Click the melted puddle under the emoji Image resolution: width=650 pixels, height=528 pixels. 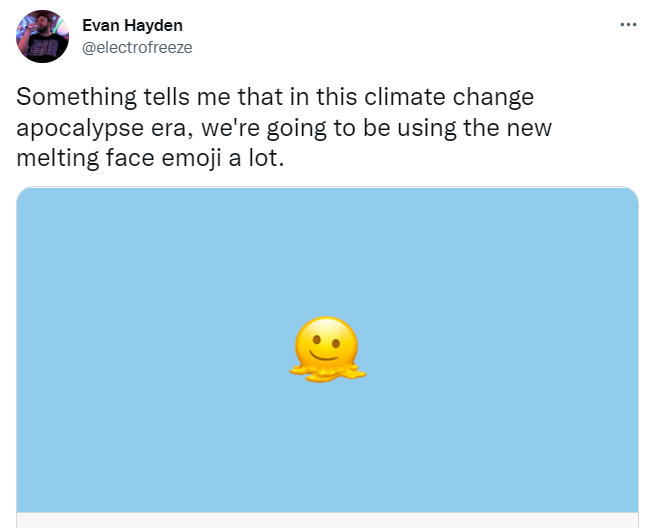[x=327, y=373]
